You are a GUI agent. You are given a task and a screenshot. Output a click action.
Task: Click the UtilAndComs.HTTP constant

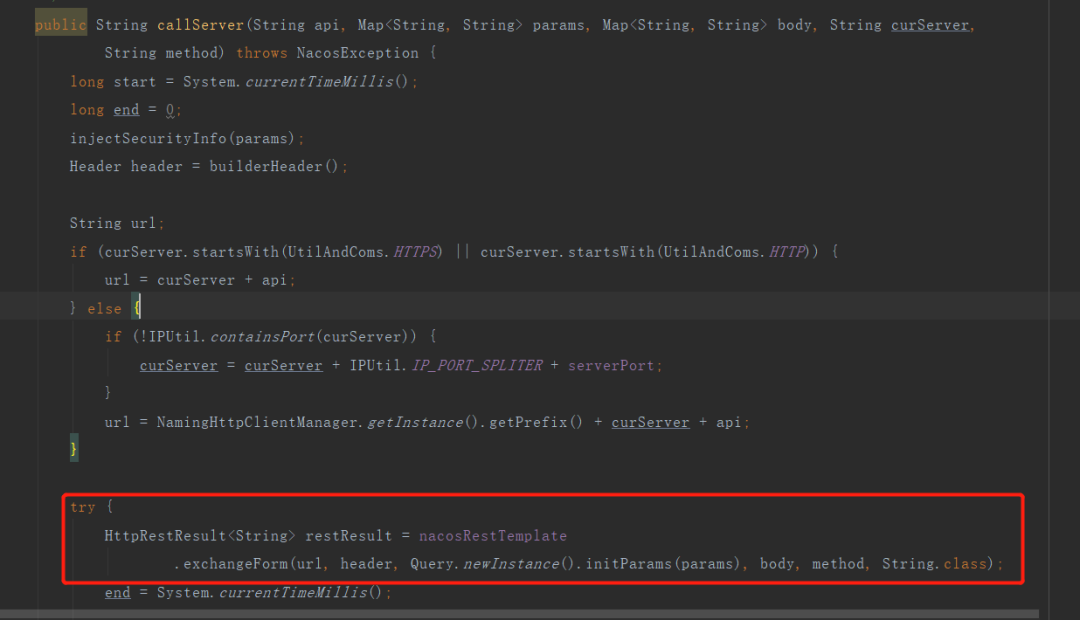pyautogui.click(x=734, y=252)
